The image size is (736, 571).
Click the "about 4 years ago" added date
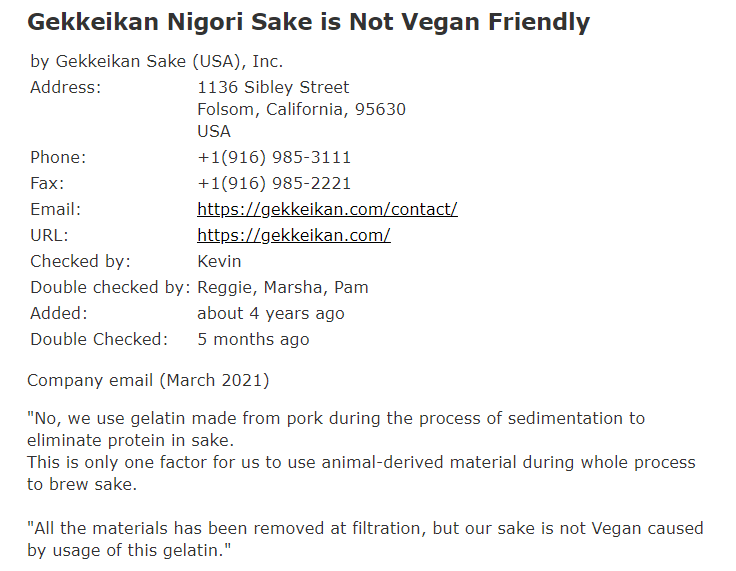point(270,313)
